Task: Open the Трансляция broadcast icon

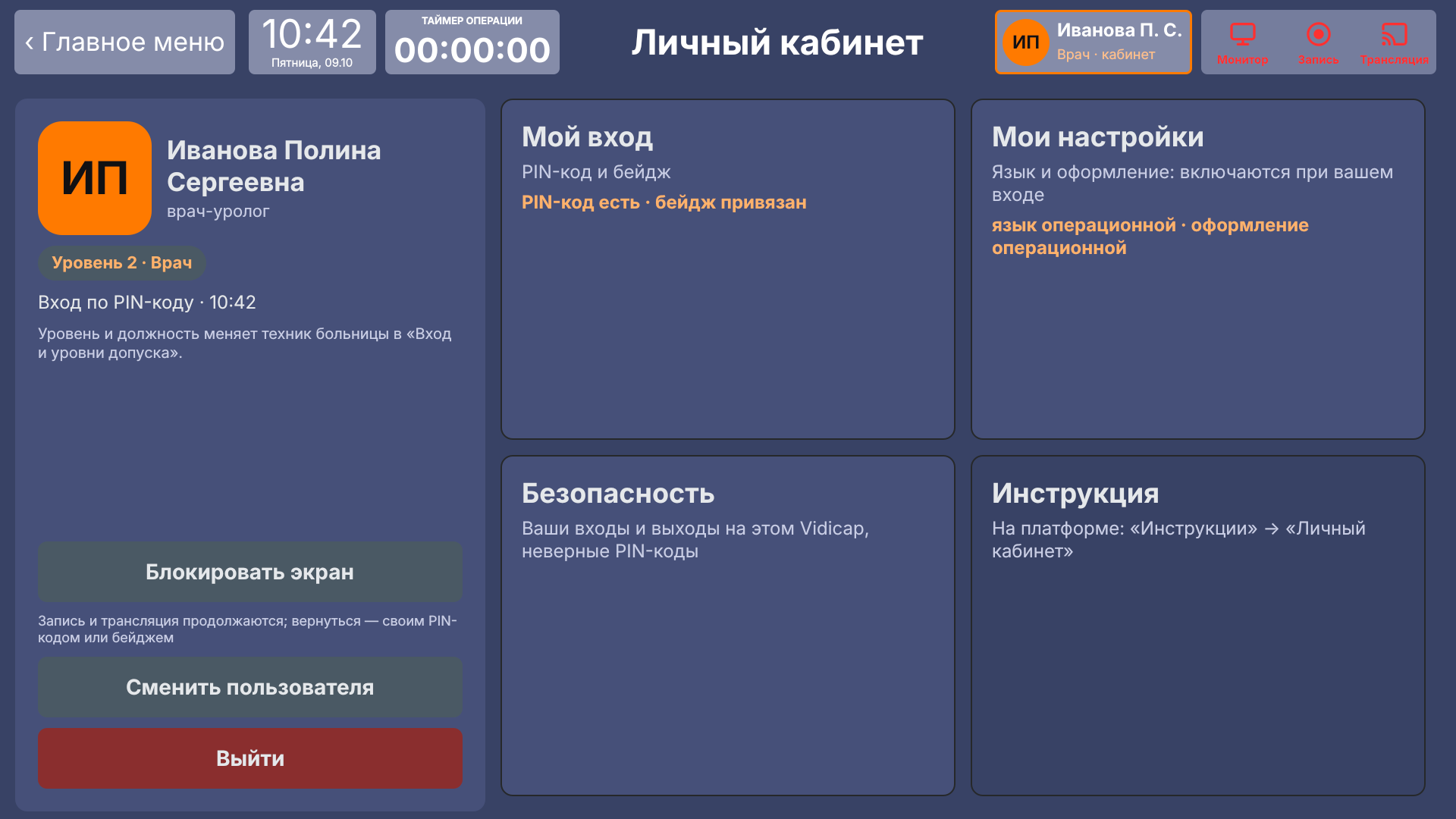Action: (1394, 42)
